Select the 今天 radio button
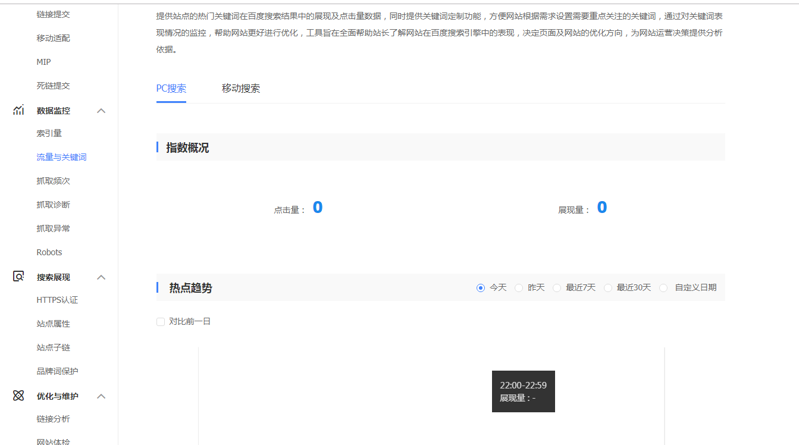Image resolution: width=799 pixels, height=445 pixels. click(x=480, y=288)
